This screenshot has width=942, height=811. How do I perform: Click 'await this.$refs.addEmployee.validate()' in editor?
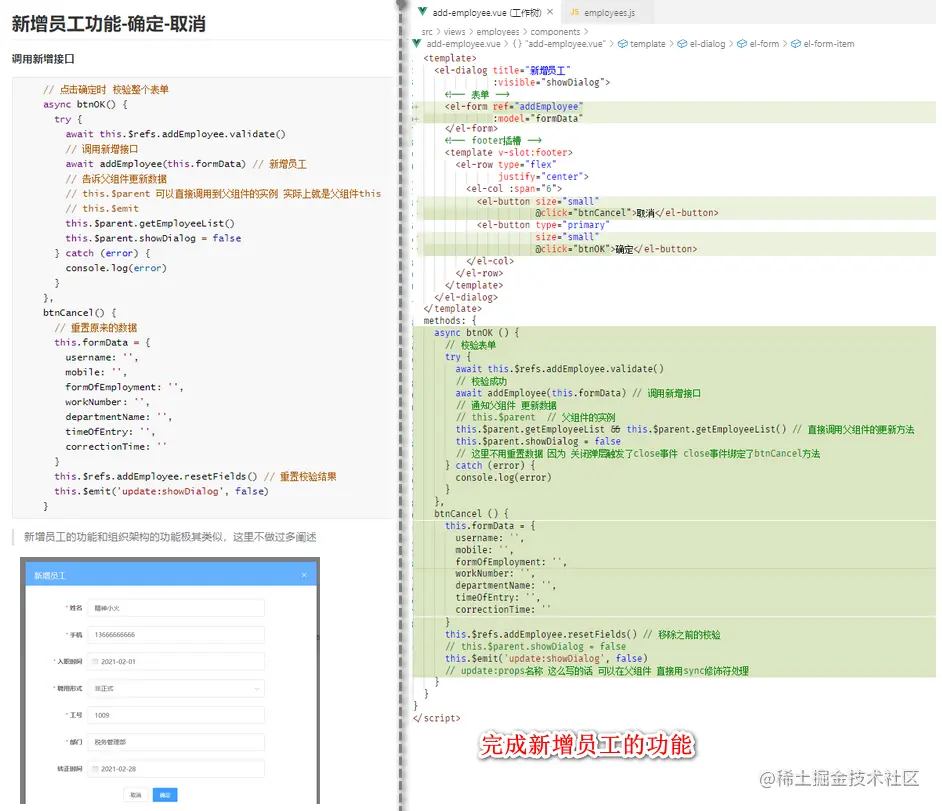[559, 369]
